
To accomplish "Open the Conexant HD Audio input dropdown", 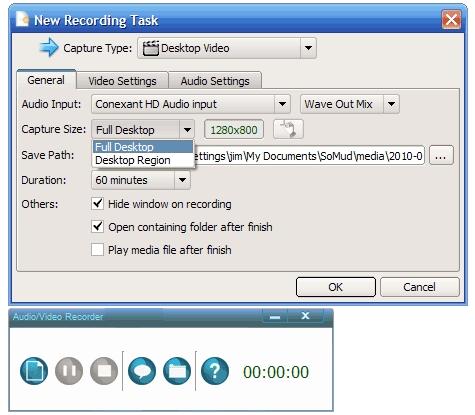I will [x=191, y=104].
